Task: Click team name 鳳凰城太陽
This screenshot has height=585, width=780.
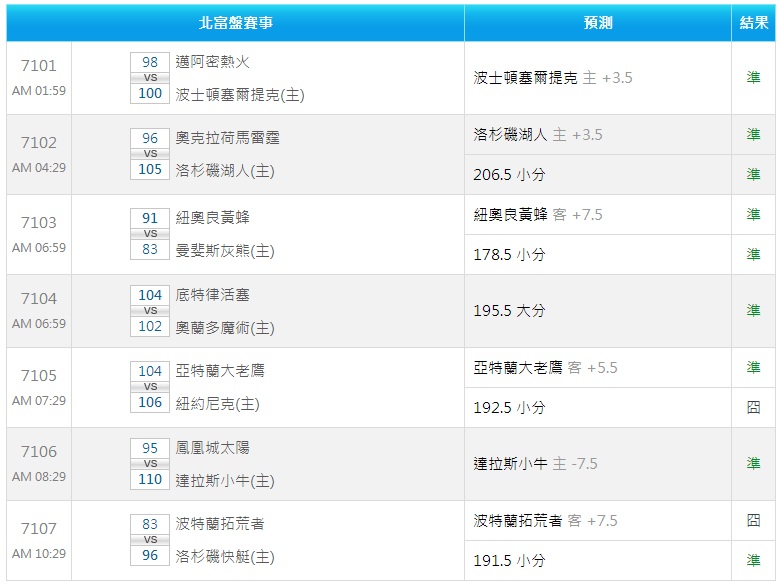Action: click(x=212, y=448)
